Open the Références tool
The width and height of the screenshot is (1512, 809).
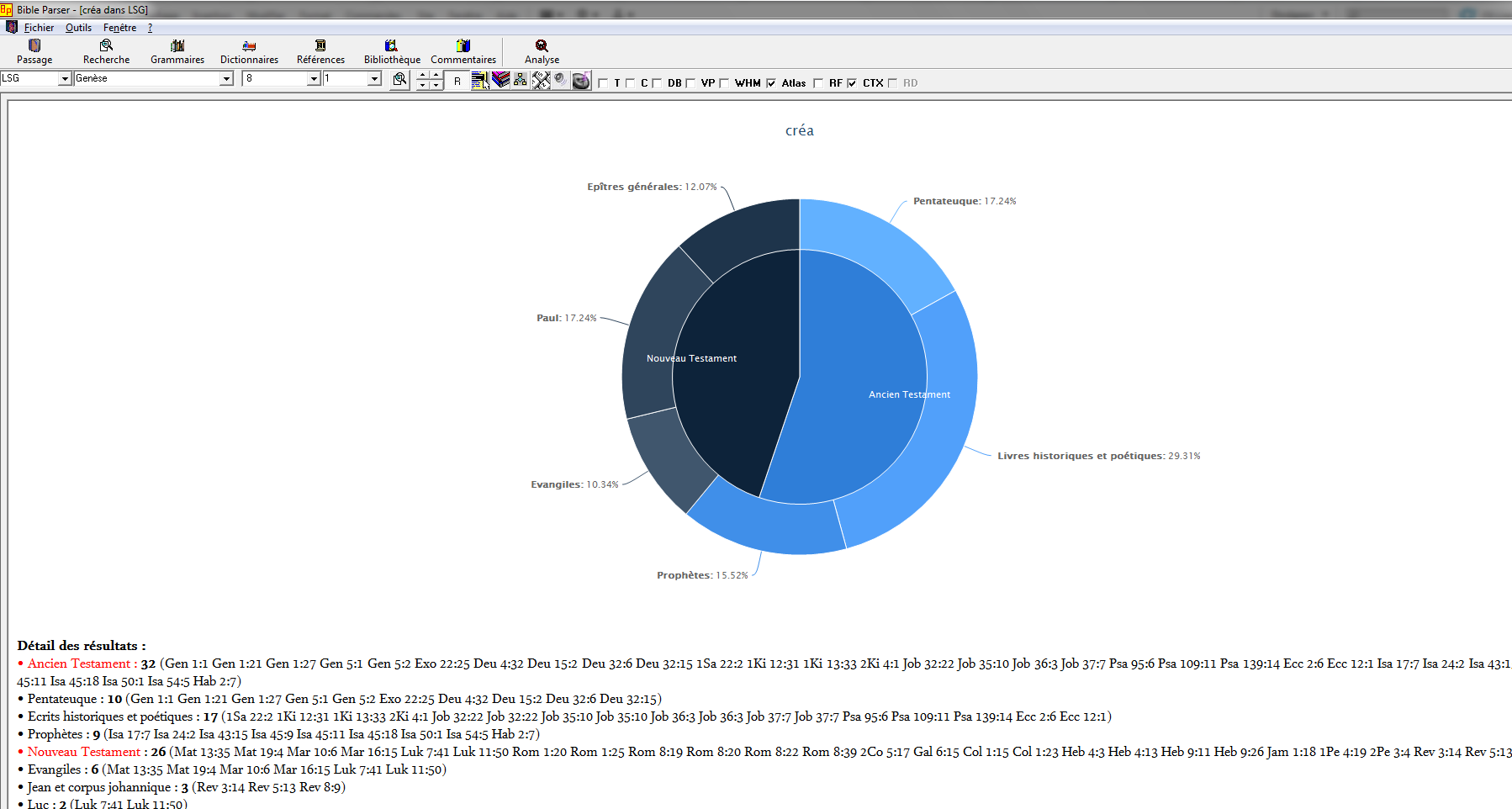pos(320,51)
